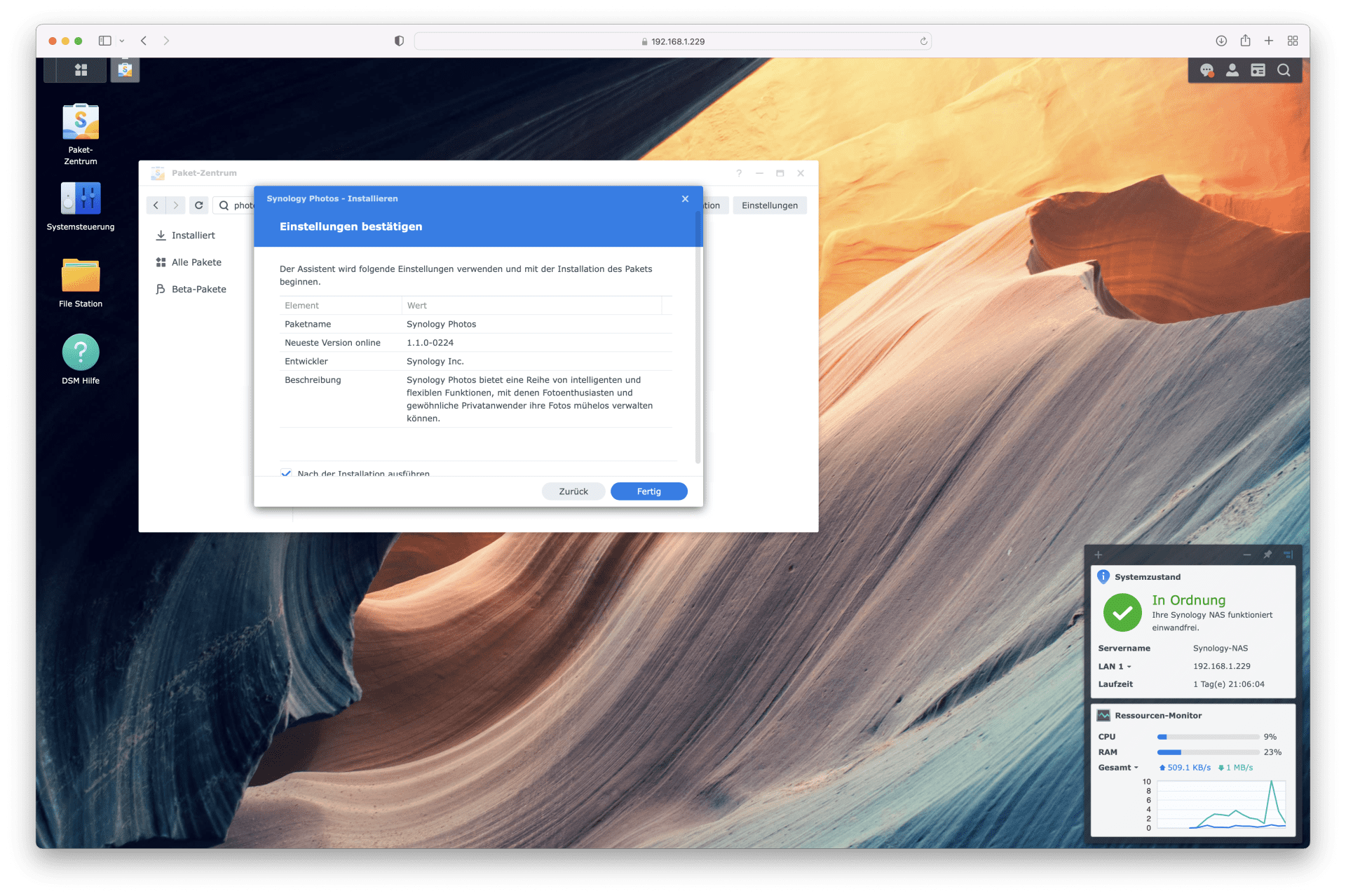Screen dimensions: 1346x896
Task: Open DSM search magnifier icon
Action: pyautogui.click(x=1284, y=70)
